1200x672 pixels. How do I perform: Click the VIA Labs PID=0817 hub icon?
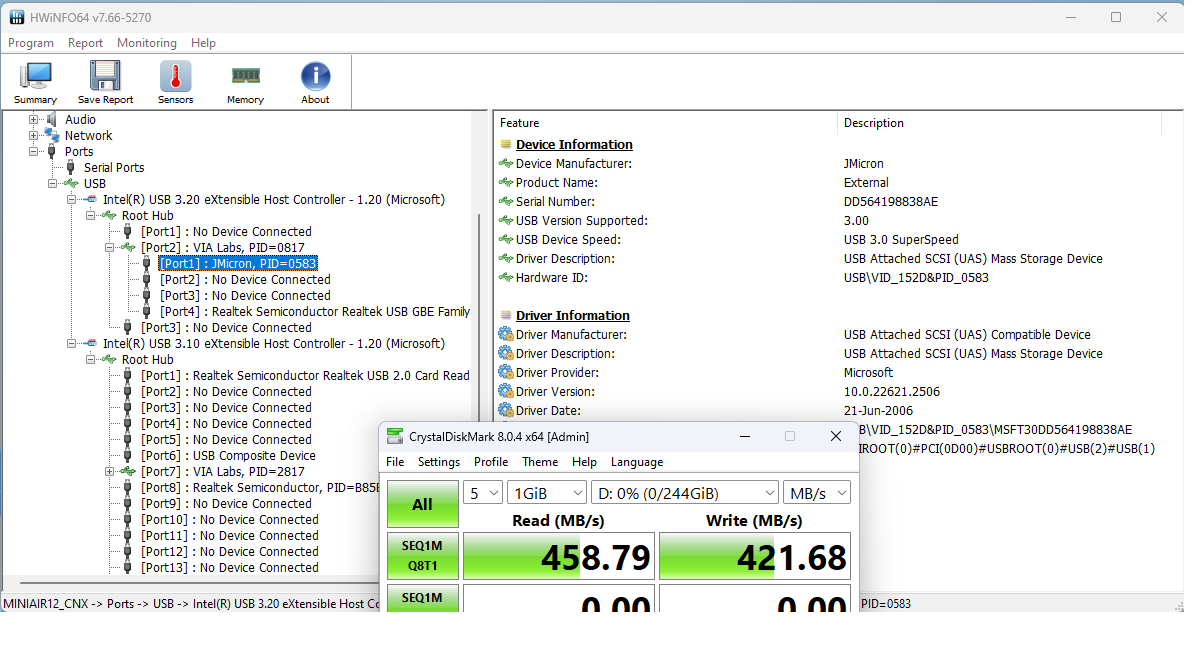pyautogui.click(x=128, y=248)
